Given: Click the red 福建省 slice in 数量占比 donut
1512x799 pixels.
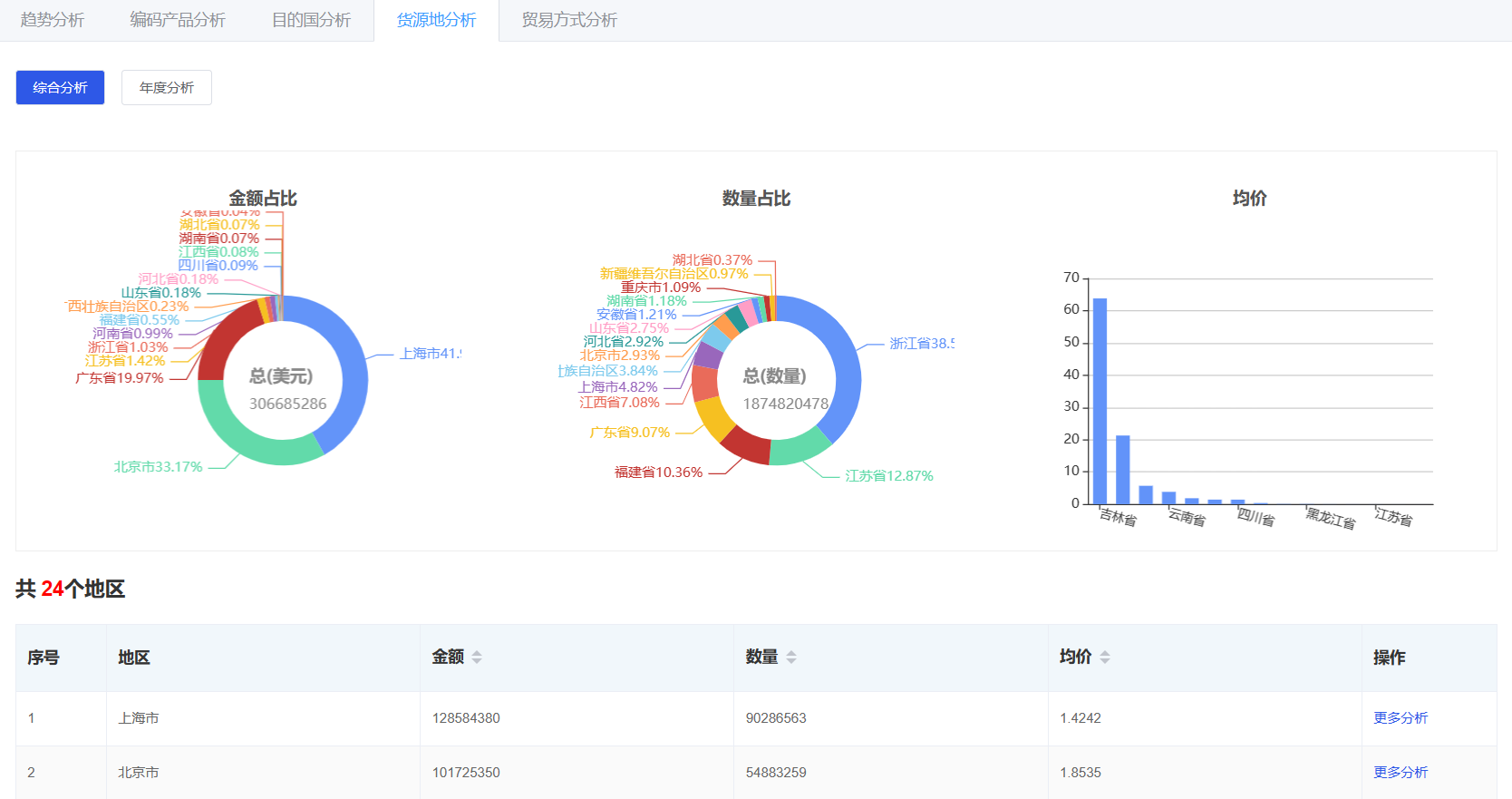Looking at the screenshot, I should click(747, 444).
